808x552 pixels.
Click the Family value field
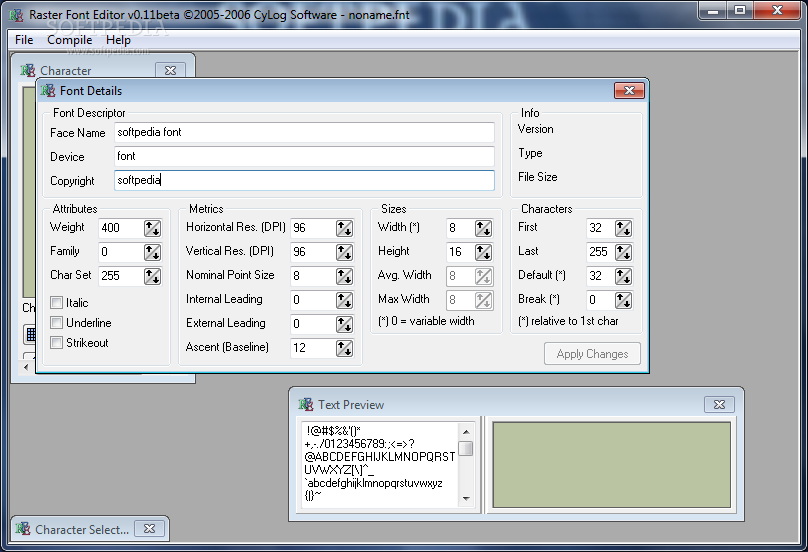tap(121, 252)
